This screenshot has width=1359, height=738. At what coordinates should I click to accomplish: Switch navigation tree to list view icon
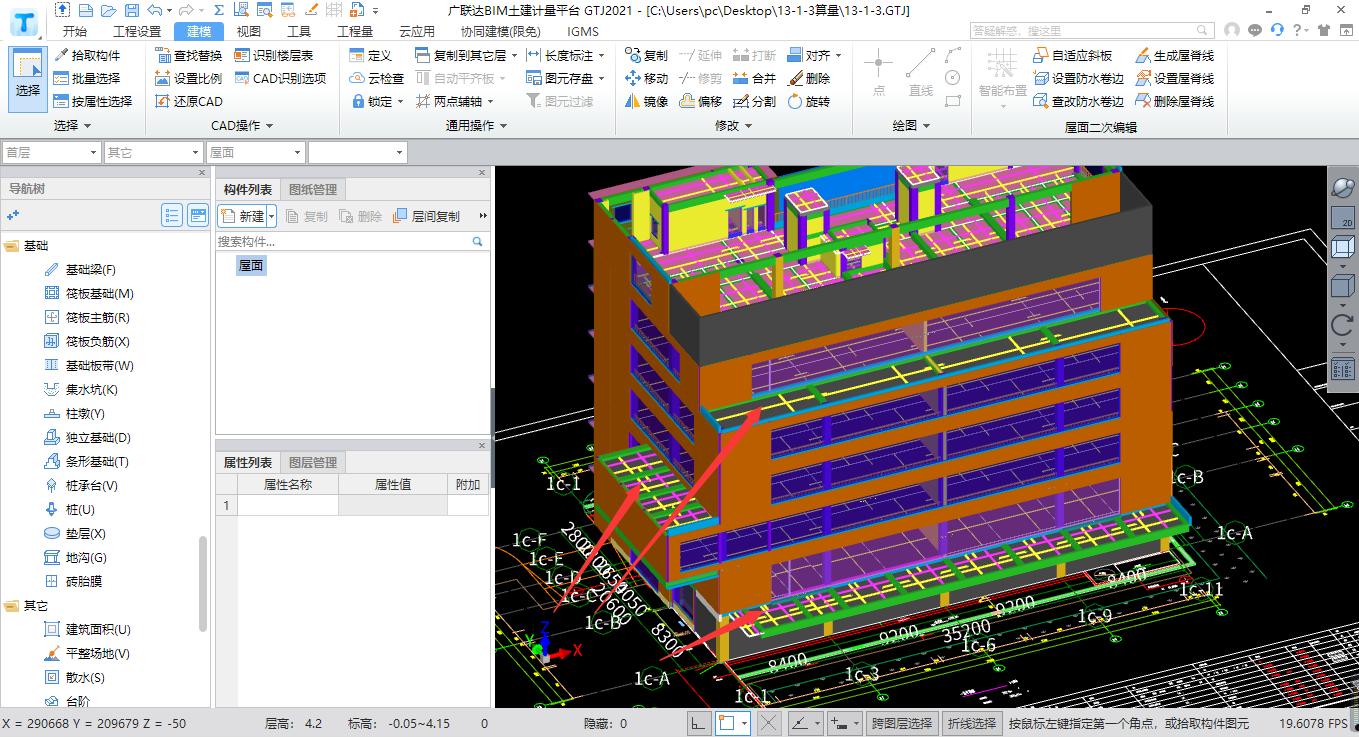pos(172,215)
